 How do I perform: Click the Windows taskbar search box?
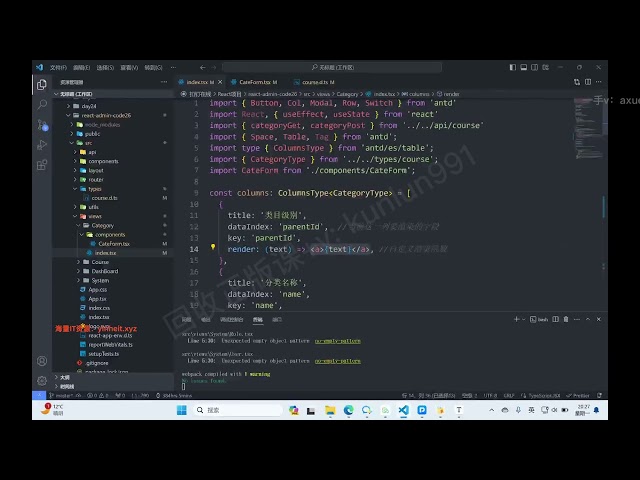tap(238, 410)
